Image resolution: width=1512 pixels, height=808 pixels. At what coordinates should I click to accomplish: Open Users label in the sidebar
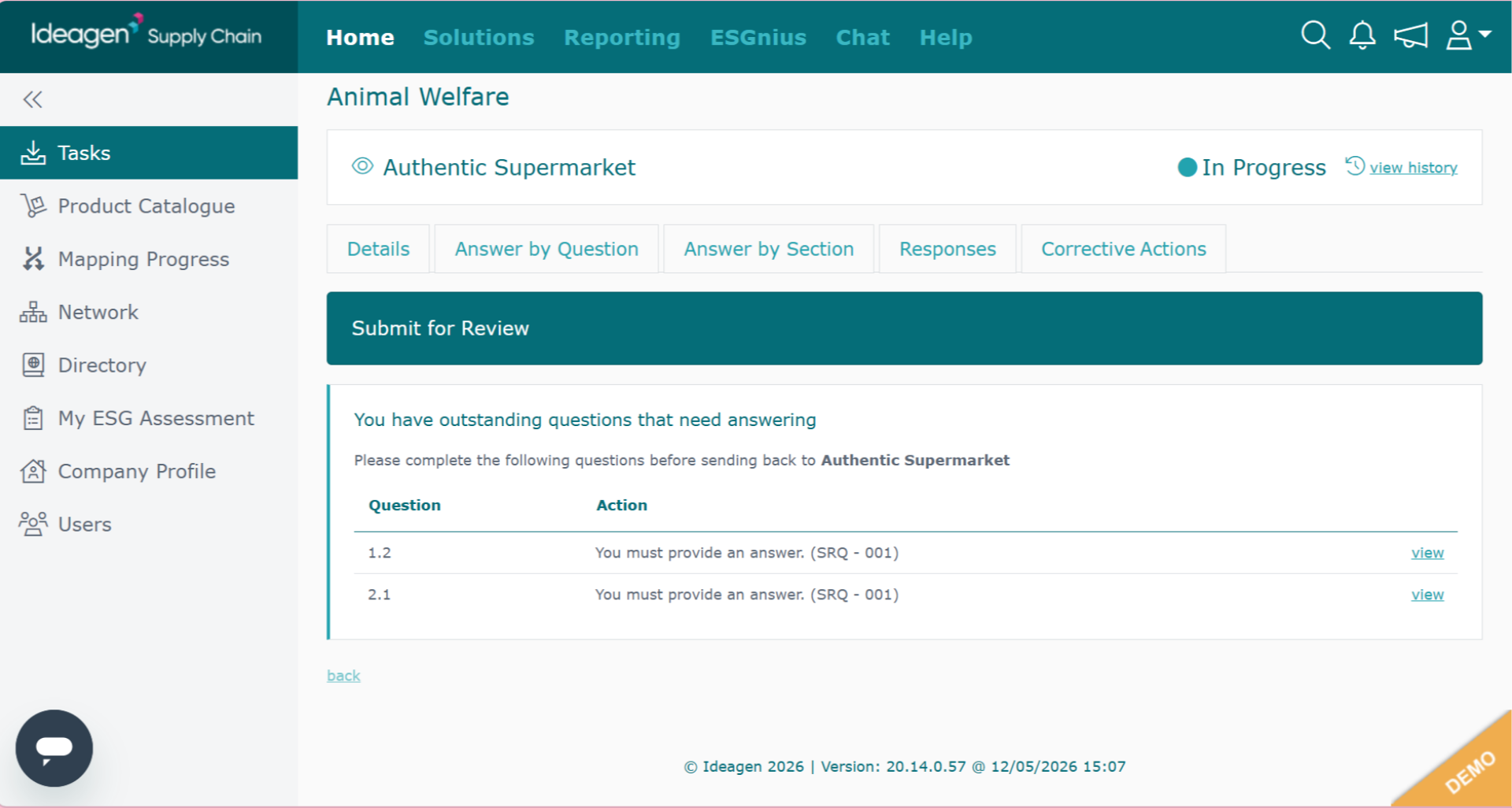pos(85,524)
